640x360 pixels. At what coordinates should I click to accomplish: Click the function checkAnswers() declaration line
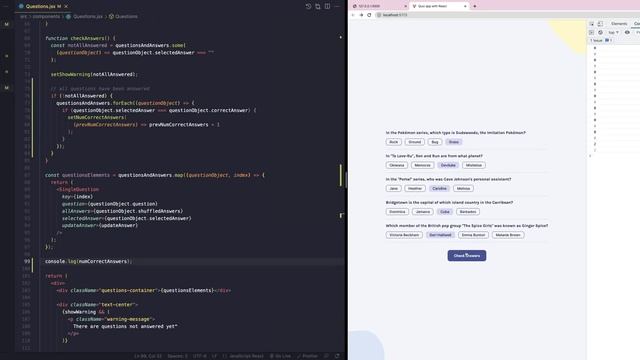click(80, 38)
